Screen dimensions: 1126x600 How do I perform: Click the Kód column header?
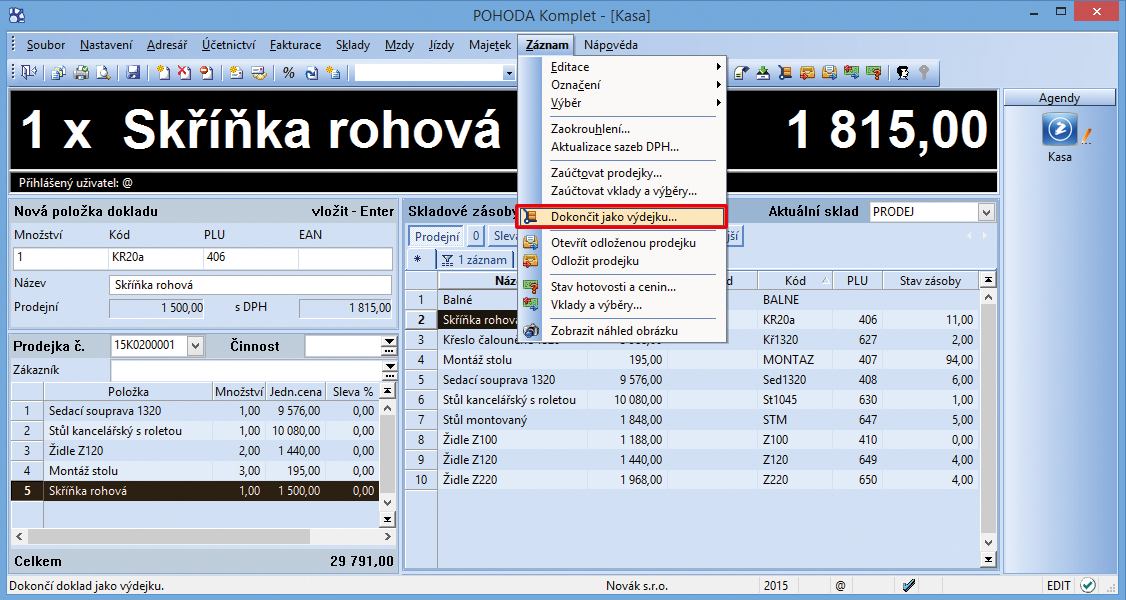tap(795, 281)
